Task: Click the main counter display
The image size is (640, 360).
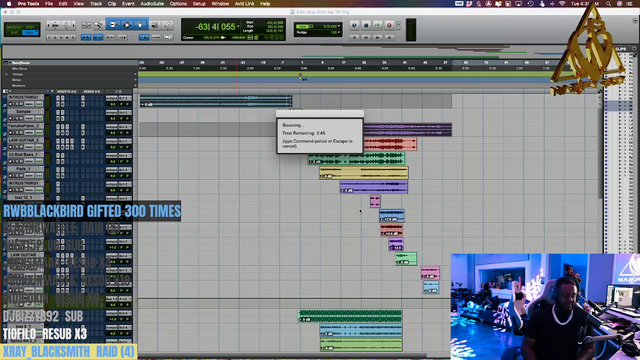Action: (216, 27)
